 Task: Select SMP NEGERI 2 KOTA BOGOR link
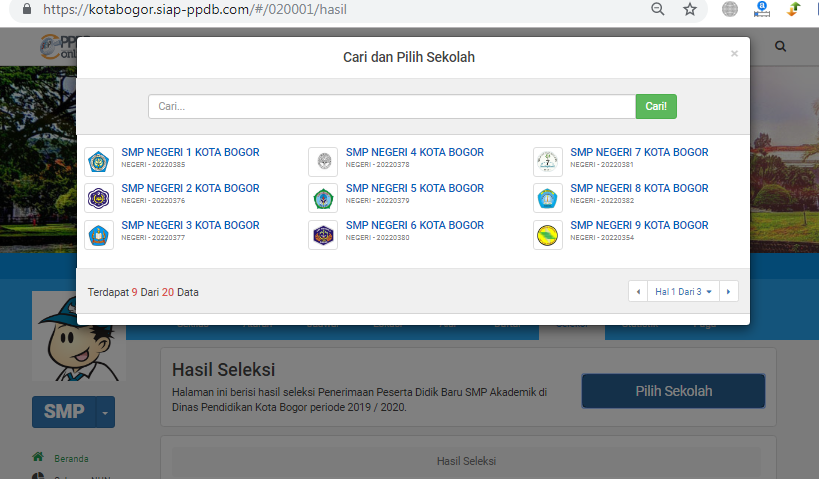[190, 188]
